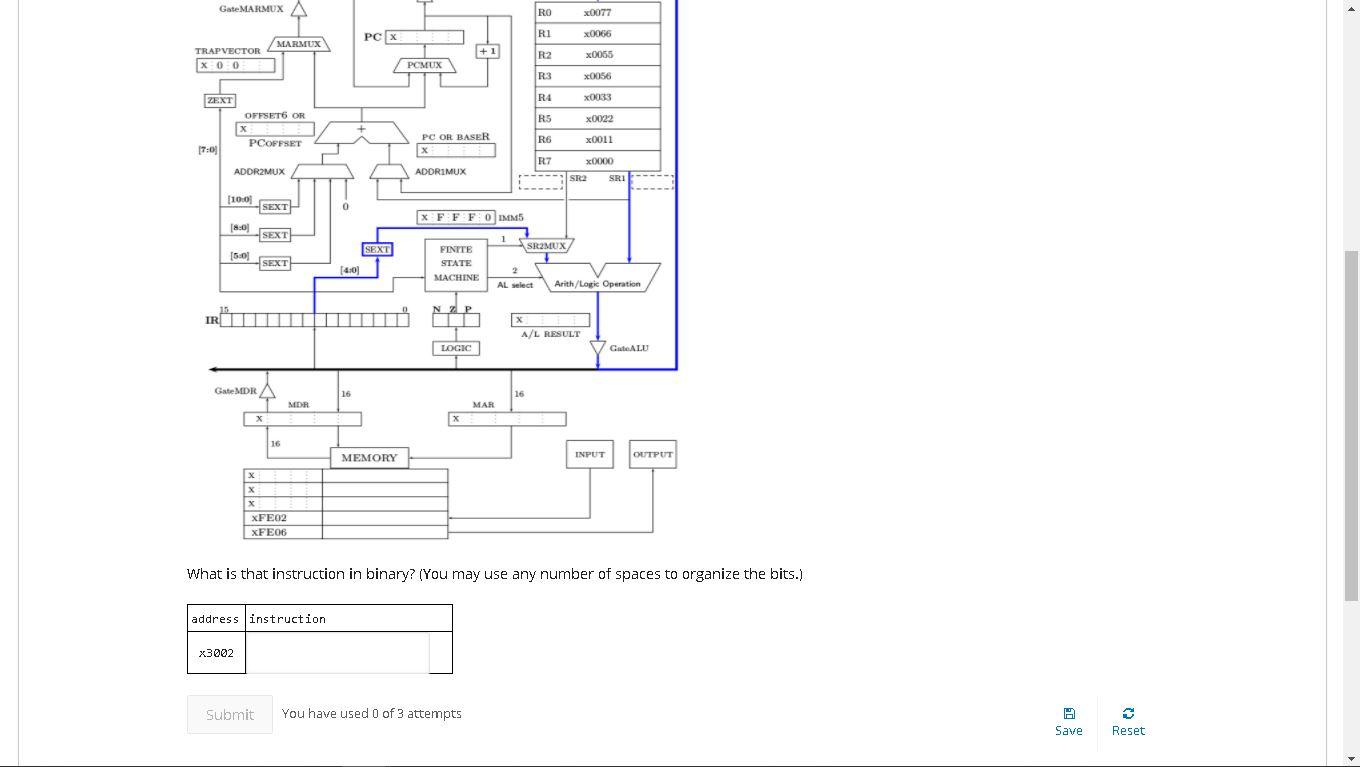This screenshot has height=767, width=1360.
Task: Select the GateMDR driver triangle
Action: (266, 390)
